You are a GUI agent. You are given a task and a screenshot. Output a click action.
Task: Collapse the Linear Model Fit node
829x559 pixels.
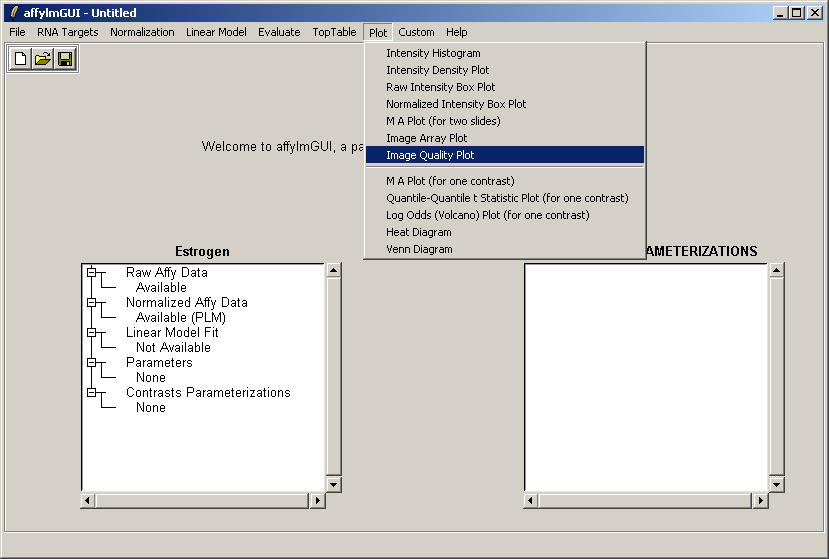pyautogui.click(x=92, y=332)
